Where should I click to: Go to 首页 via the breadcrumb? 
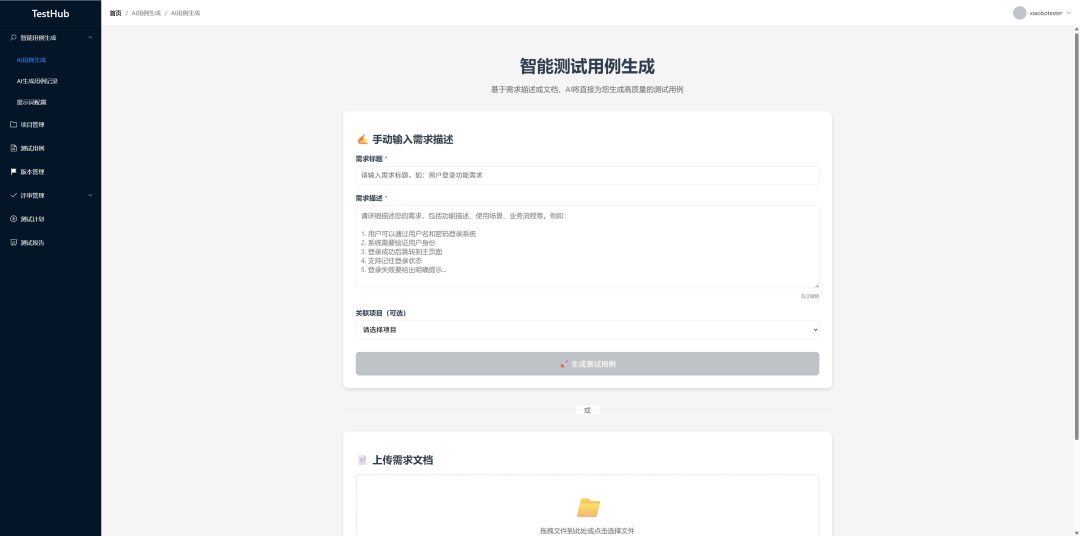pyautogui.click(x=115, y=13)
